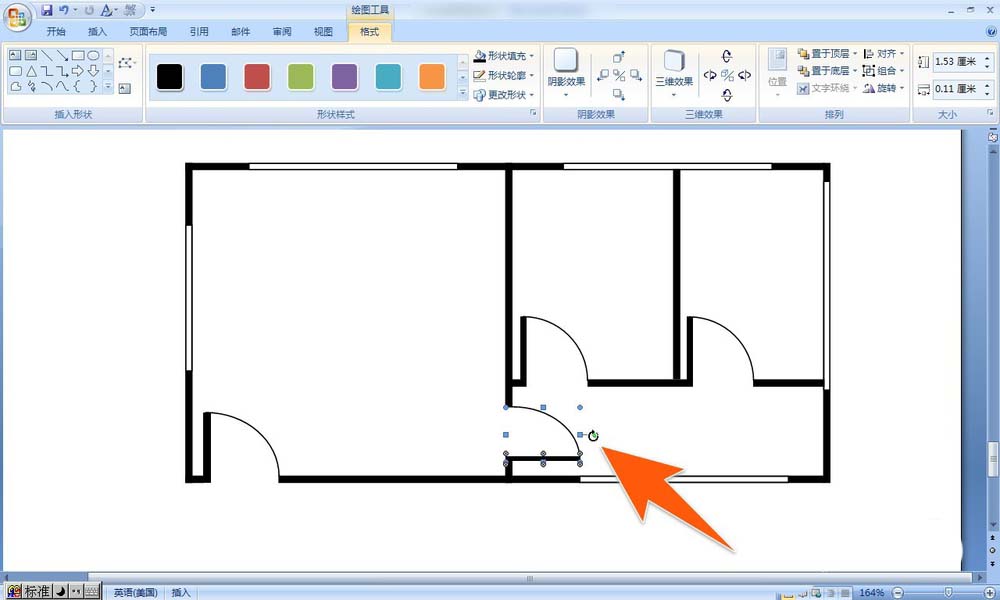
Task: Expand the shape styles gallery more button
Action: click(463, 92)
